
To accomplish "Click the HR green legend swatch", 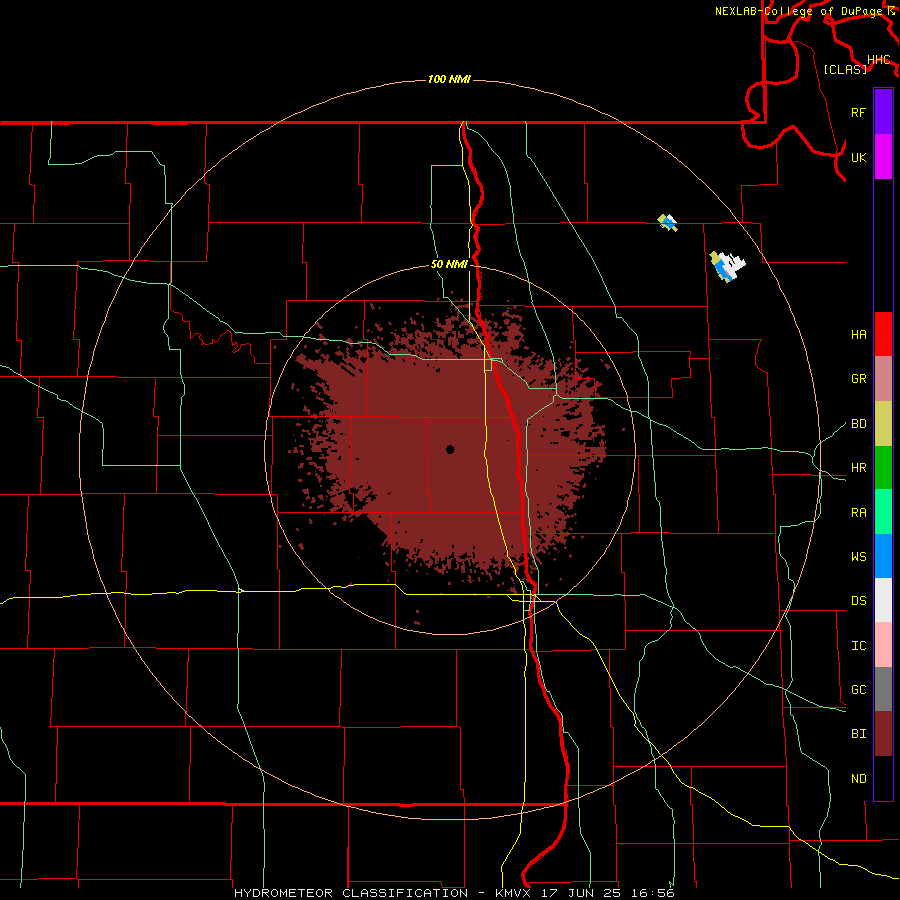I will pyautogui.click(x=883, y=468).
